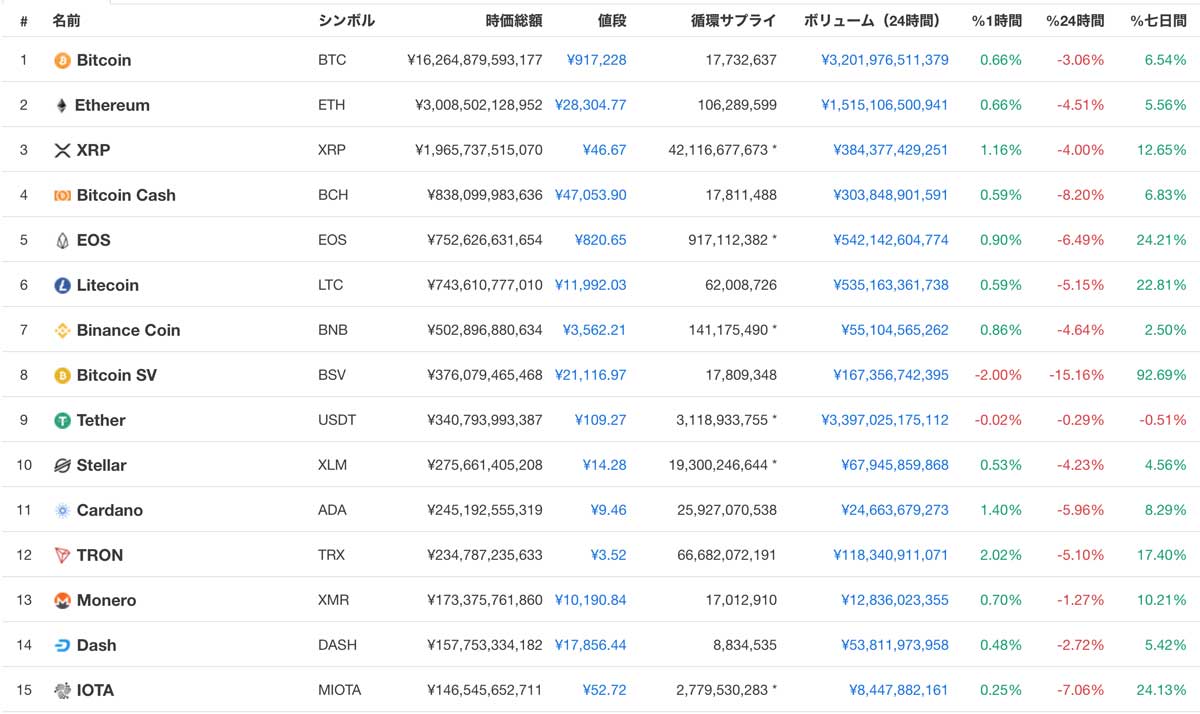Viewport: 1200px width, 714px height.
Task: Open the TRON name link
Action: click(x=100, y=555)
